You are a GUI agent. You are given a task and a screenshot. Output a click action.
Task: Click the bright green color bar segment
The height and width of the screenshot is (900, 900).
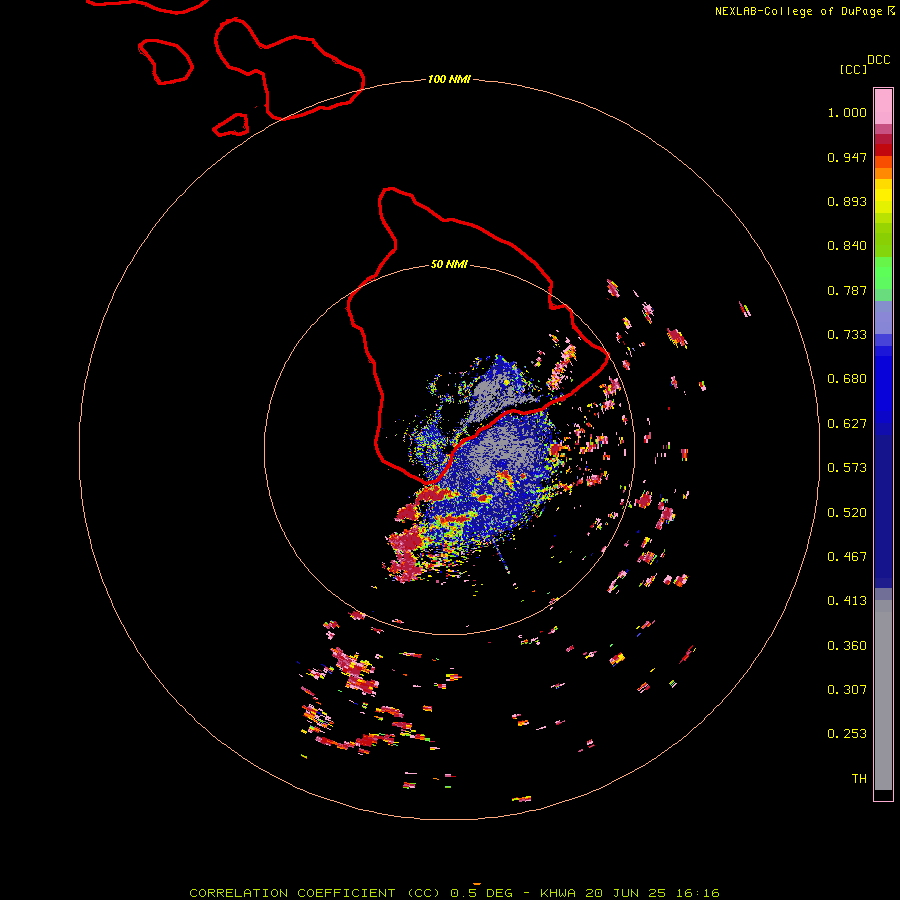883,273
